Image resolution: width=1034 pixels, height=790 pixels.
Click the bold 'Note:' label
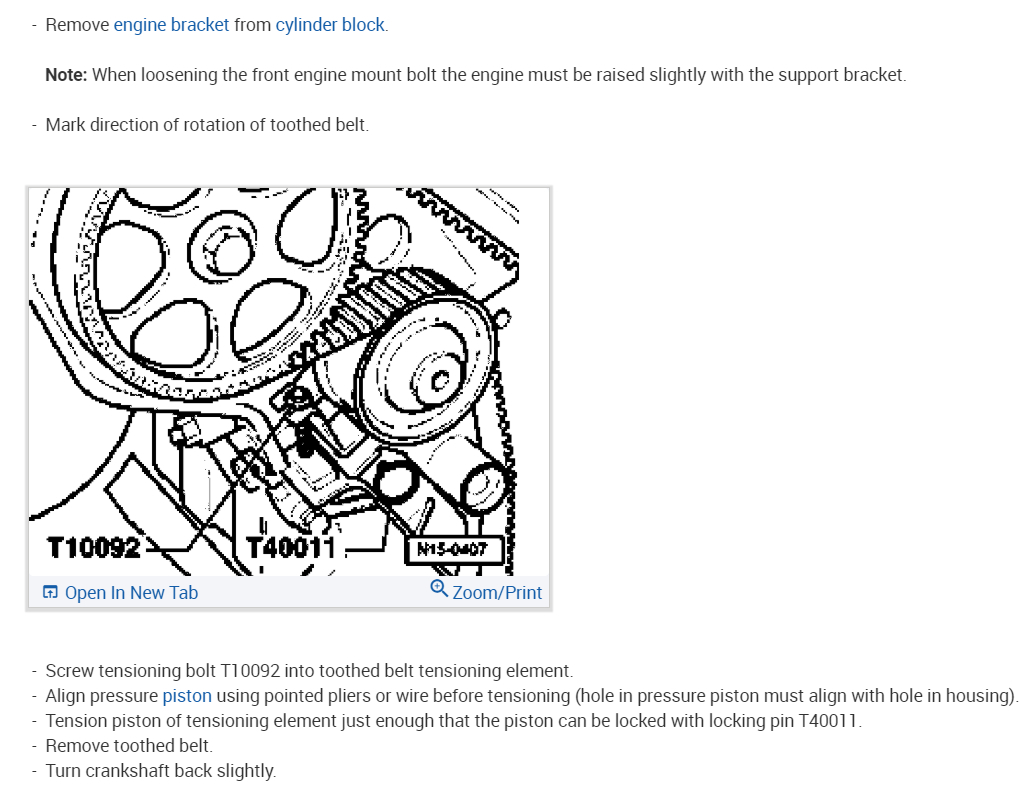(66, 75)
